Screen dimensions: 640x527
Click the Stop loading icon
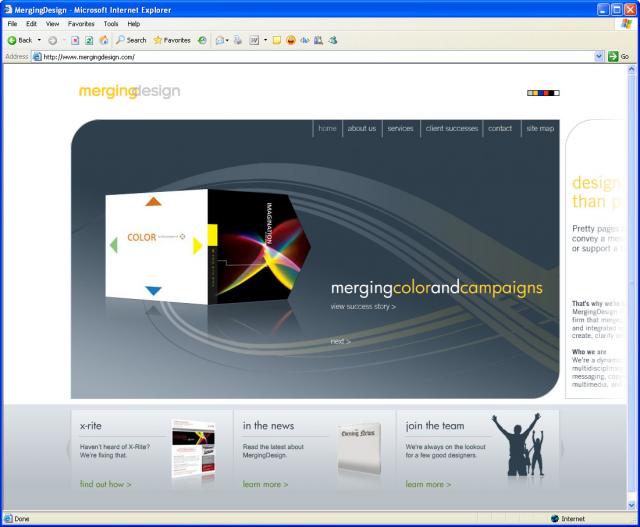(75, 40)
